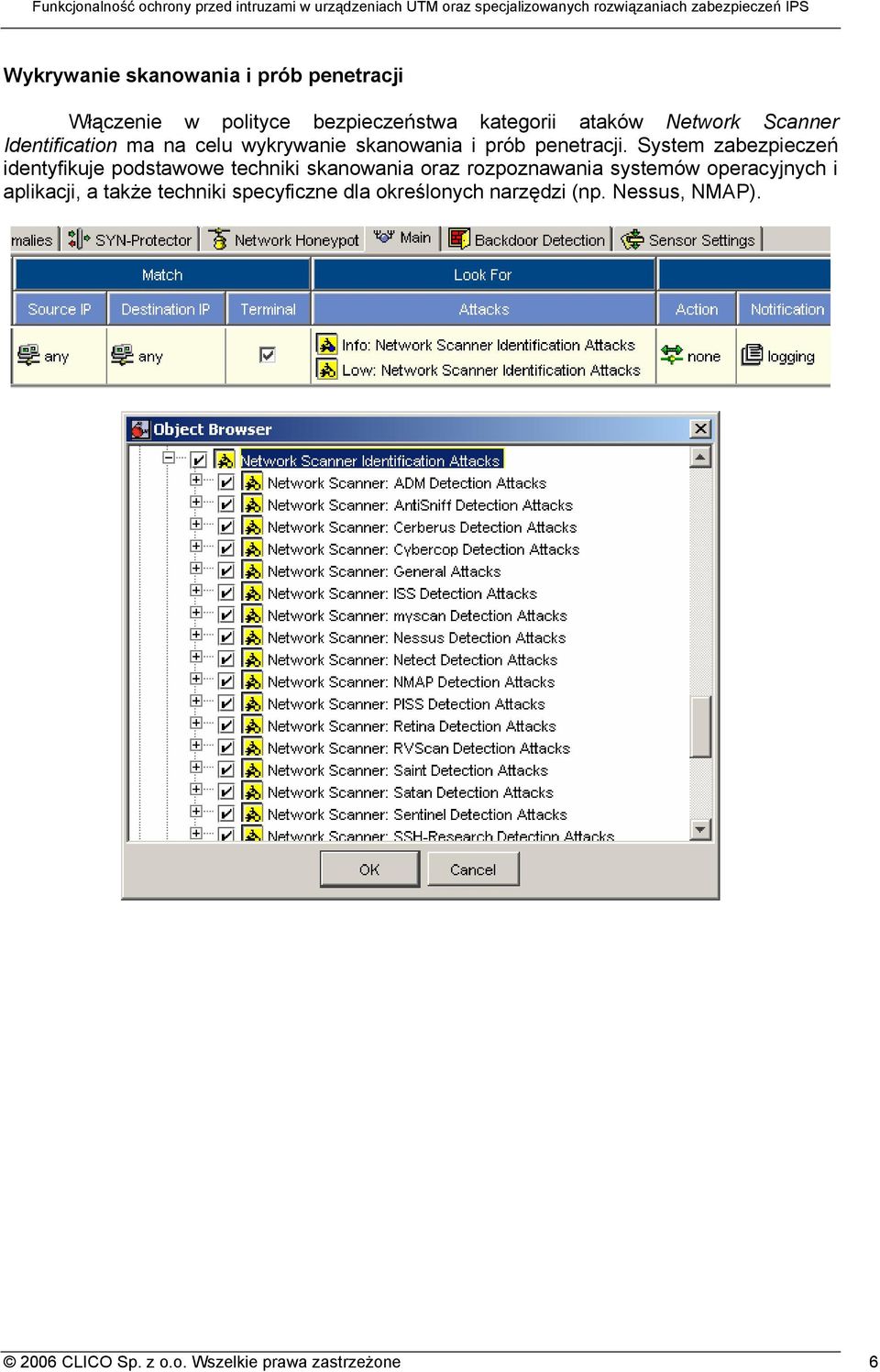Click General Attacks icon
This screenshot has width=880, height=1372.
253,570
